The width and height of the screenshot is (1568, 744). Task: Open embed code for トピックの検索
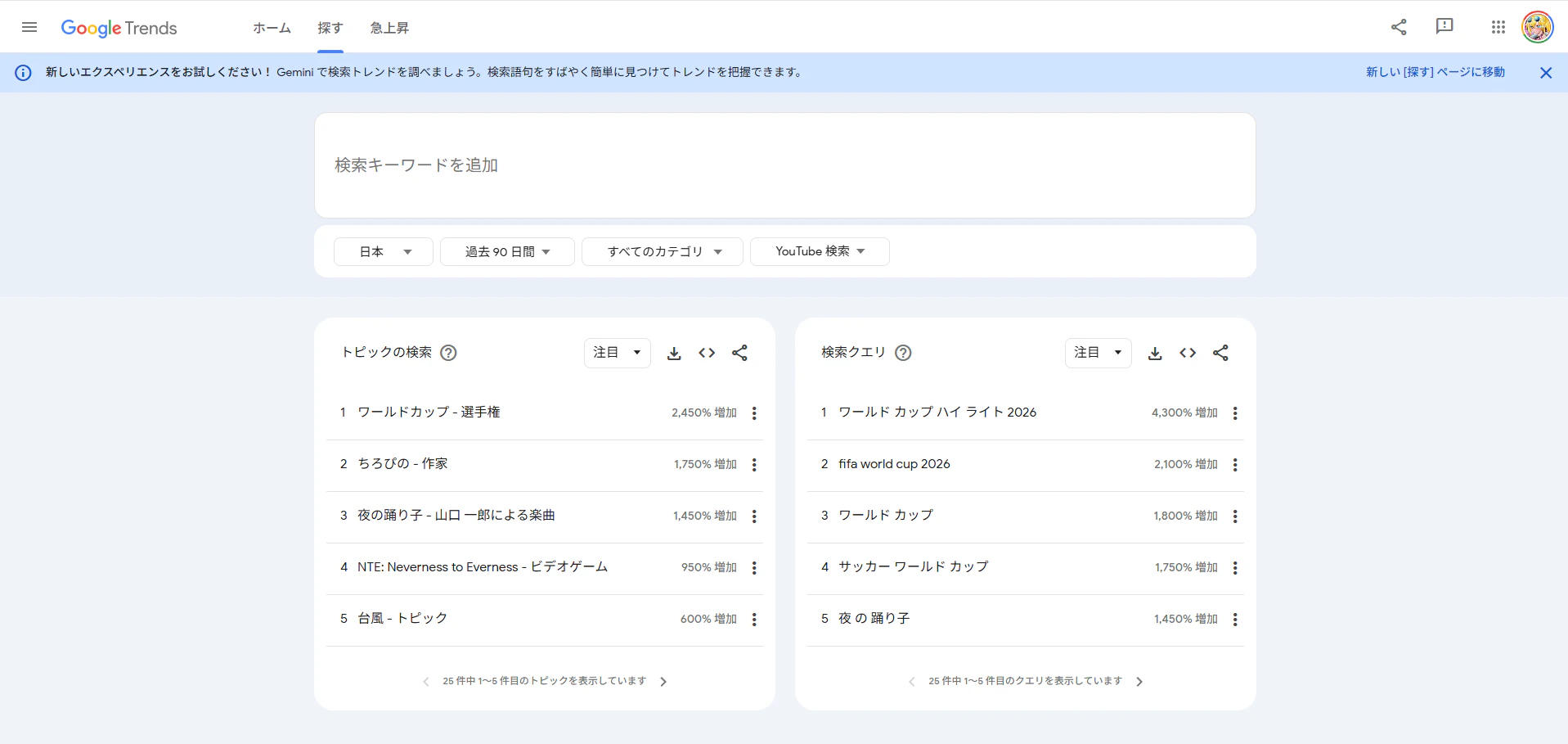(707, 353)
